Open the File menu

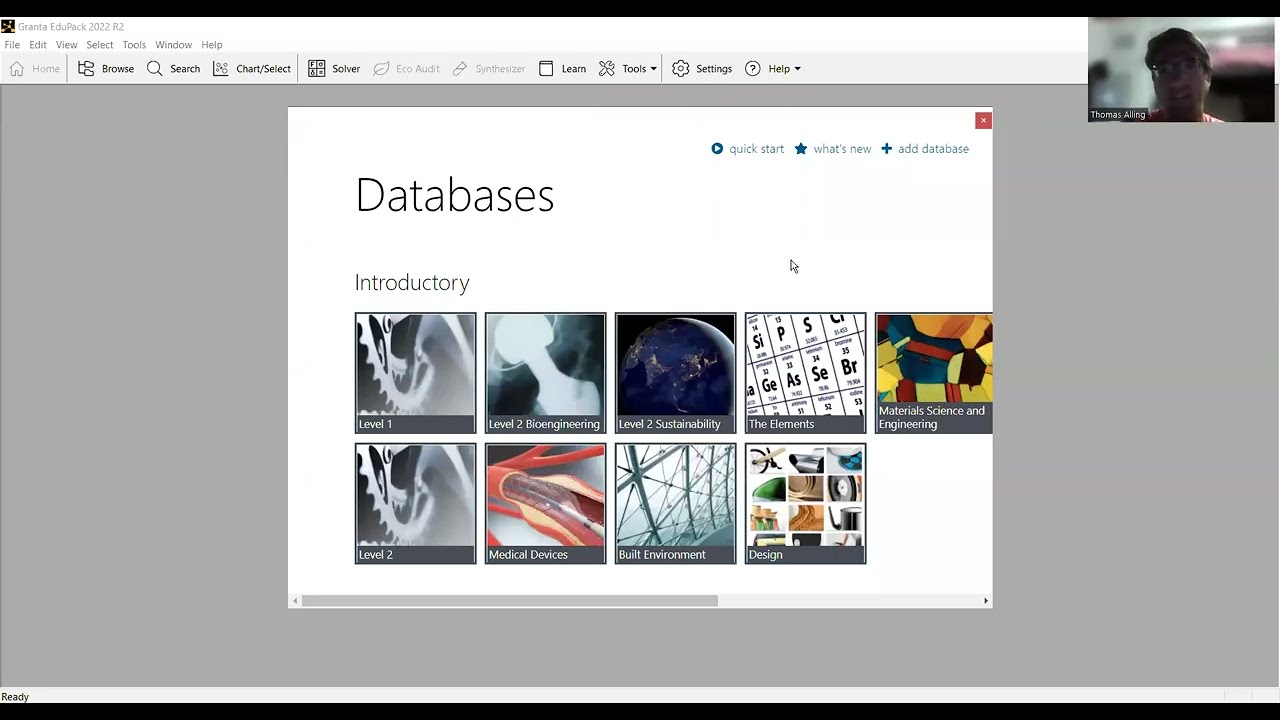click(x=12, y=45)
